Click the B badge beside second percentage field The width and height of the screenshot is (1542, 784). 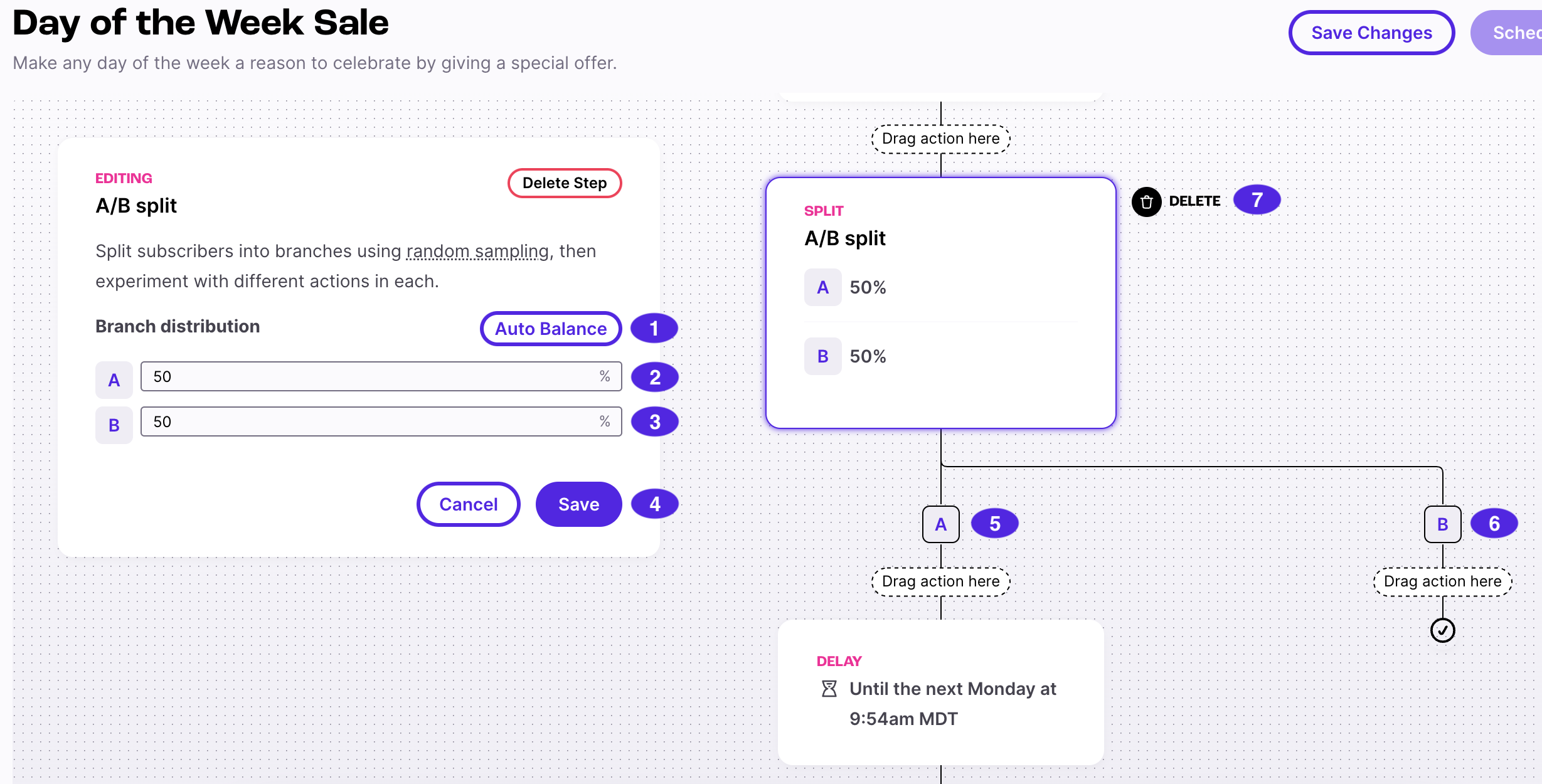[114, 425]
